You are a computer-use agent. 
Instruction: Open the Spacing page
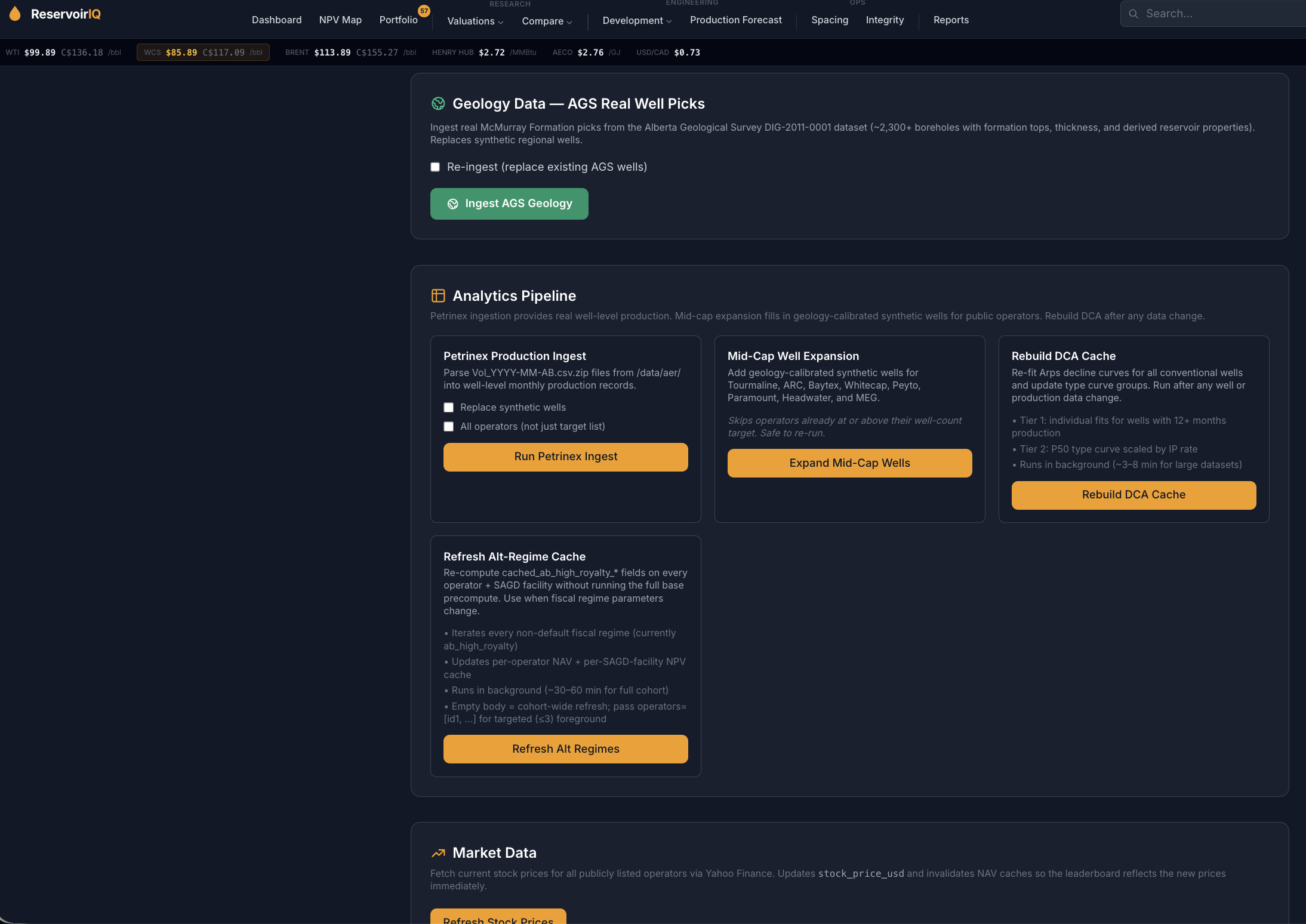coord(830,20)
